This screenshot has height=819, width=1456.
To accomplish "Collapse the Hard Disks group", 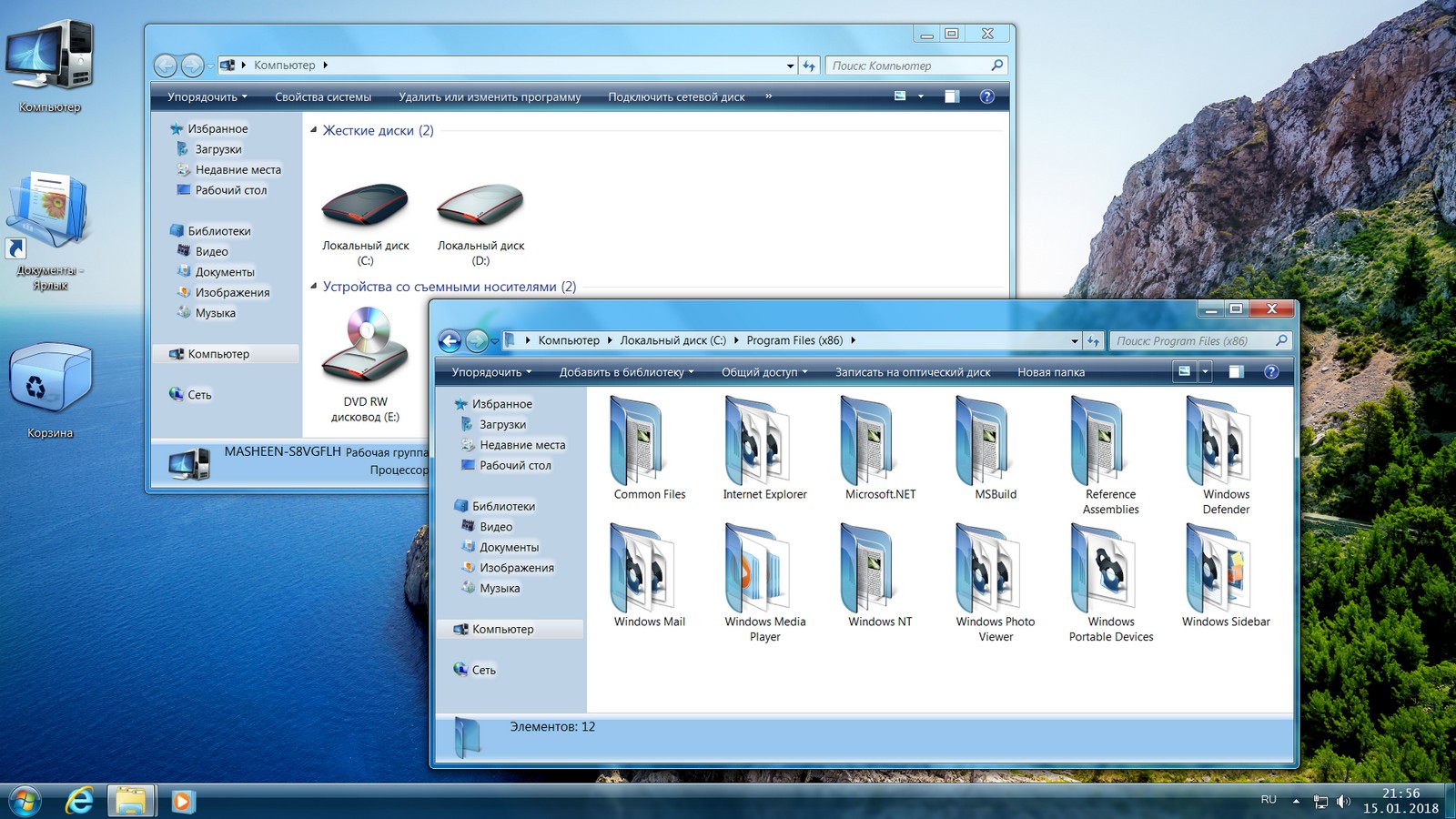I will [314, 130].
